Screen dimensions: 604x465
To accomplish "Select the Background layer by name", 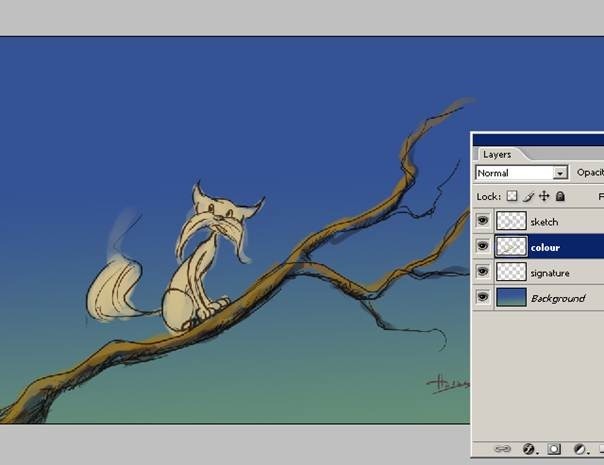I will tap(557, 299).
